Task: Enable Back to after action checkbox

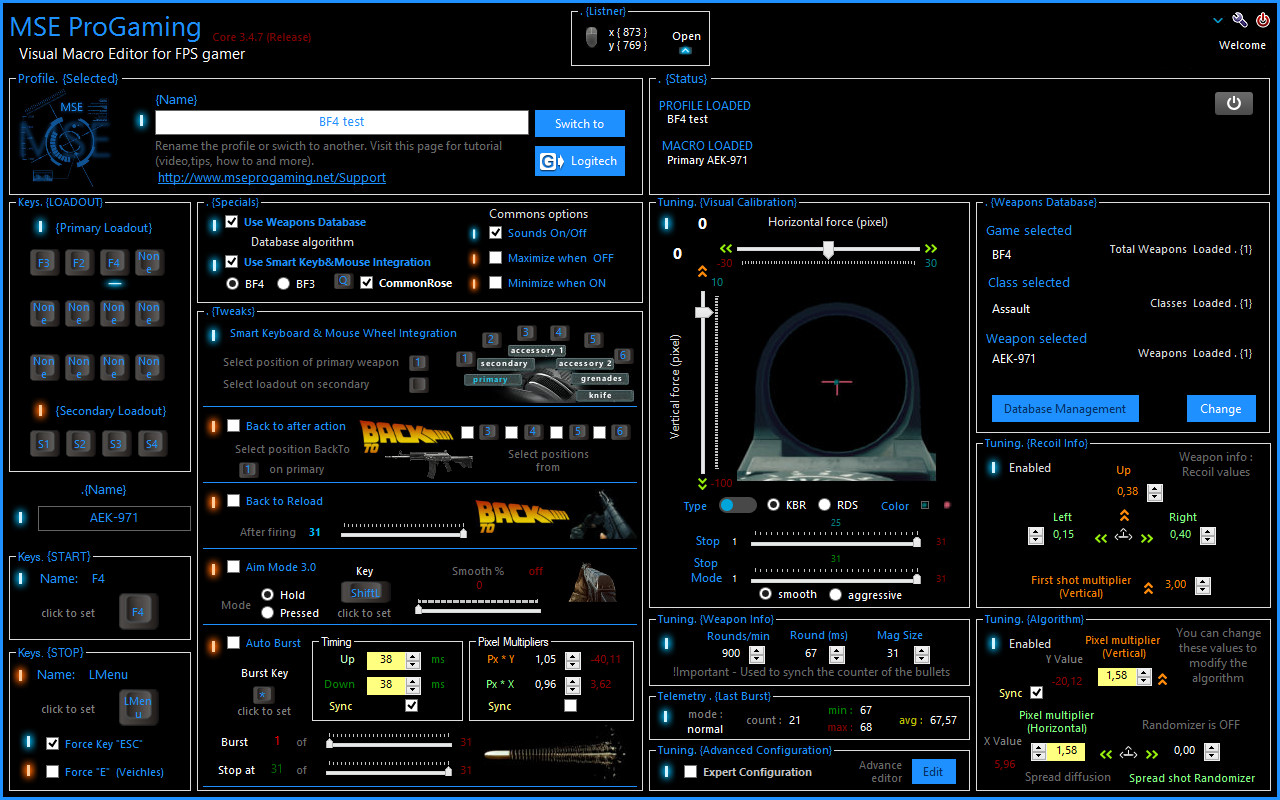Action: click(x=233, y=425)
